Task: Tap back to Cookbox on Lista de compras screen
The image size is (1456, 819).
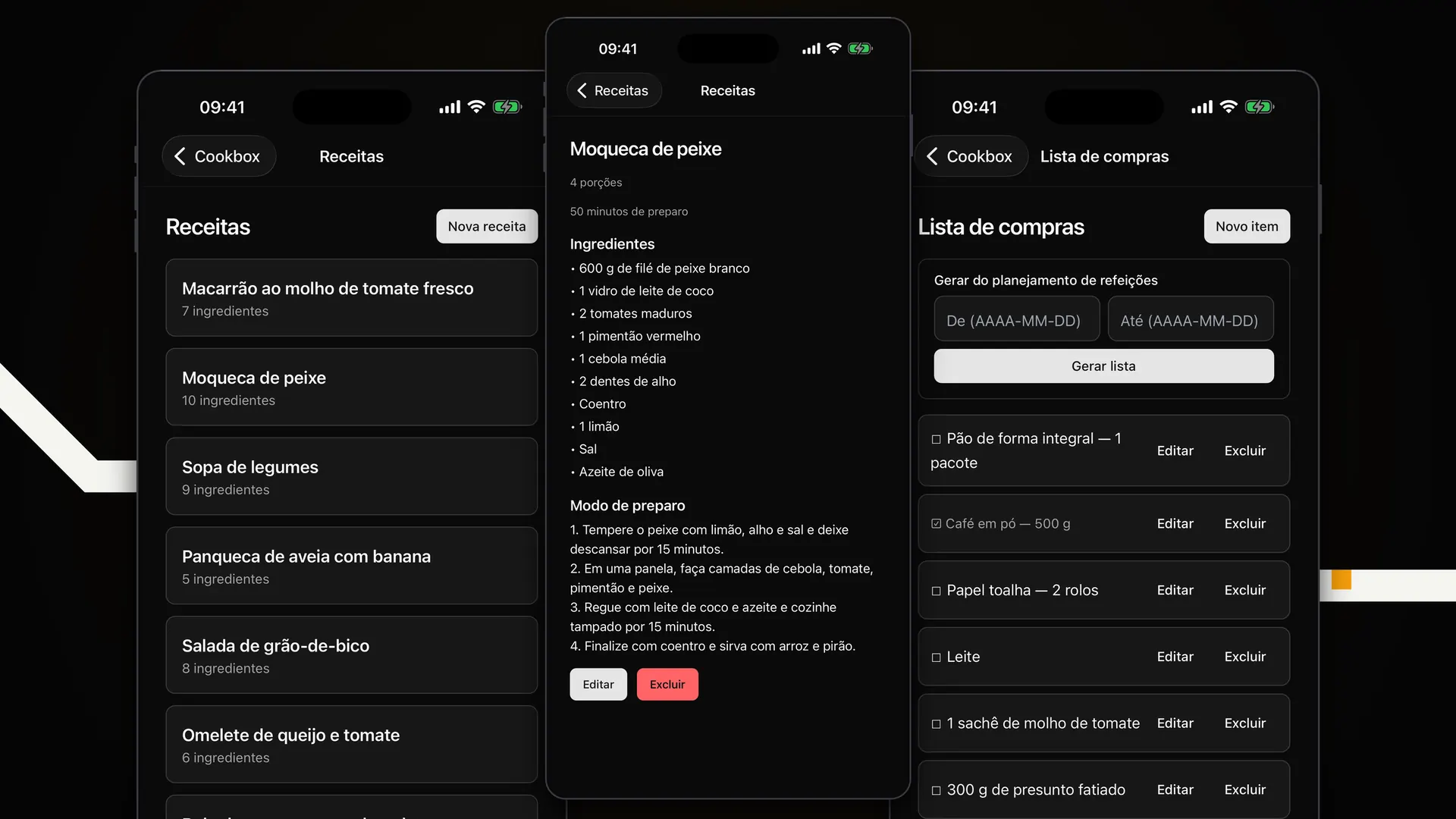Action: pyautogui.click(x=971, y=156)
